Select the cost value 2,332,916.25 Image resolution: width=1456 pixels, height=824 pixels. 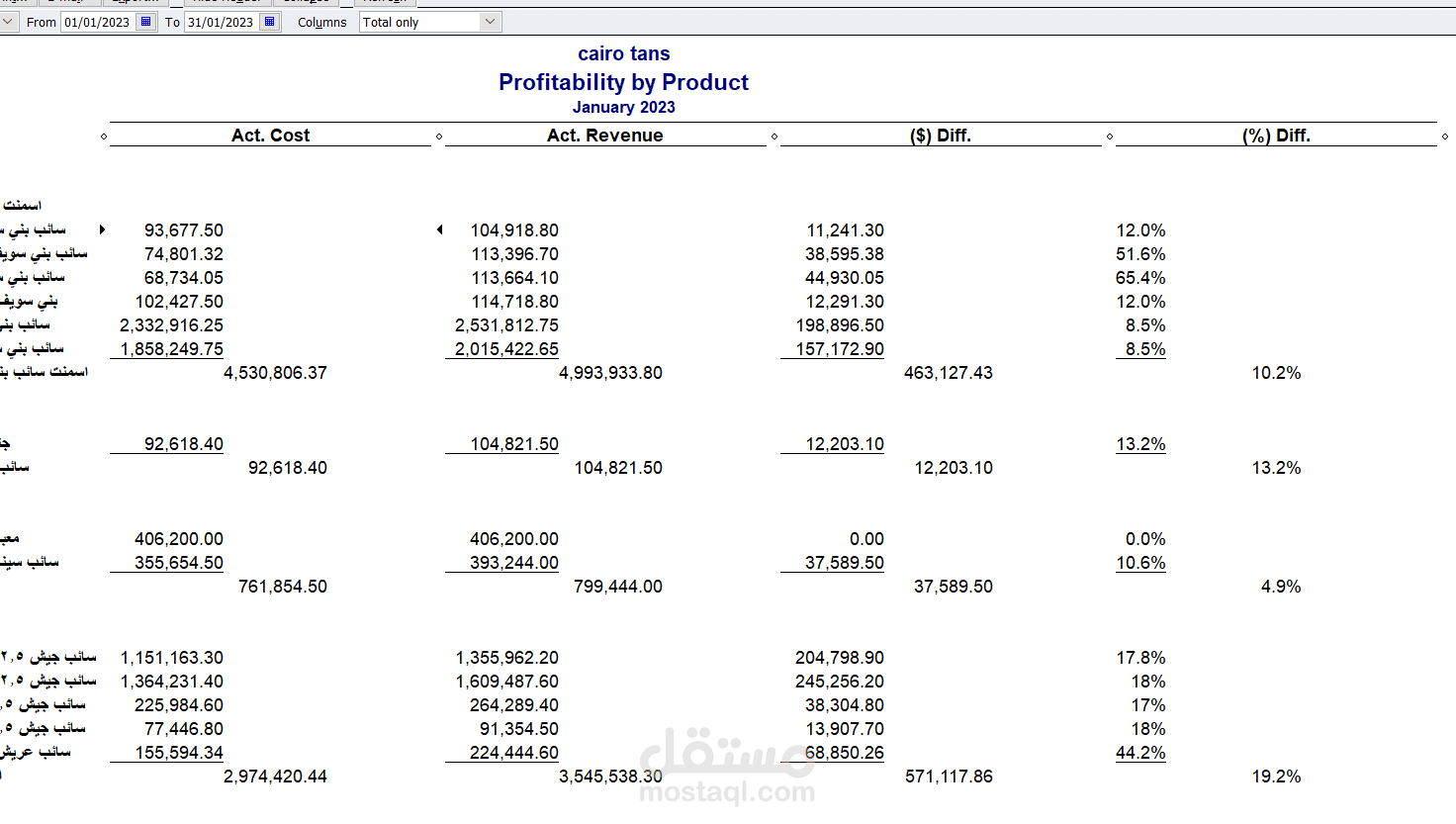[x=171, y=325]
